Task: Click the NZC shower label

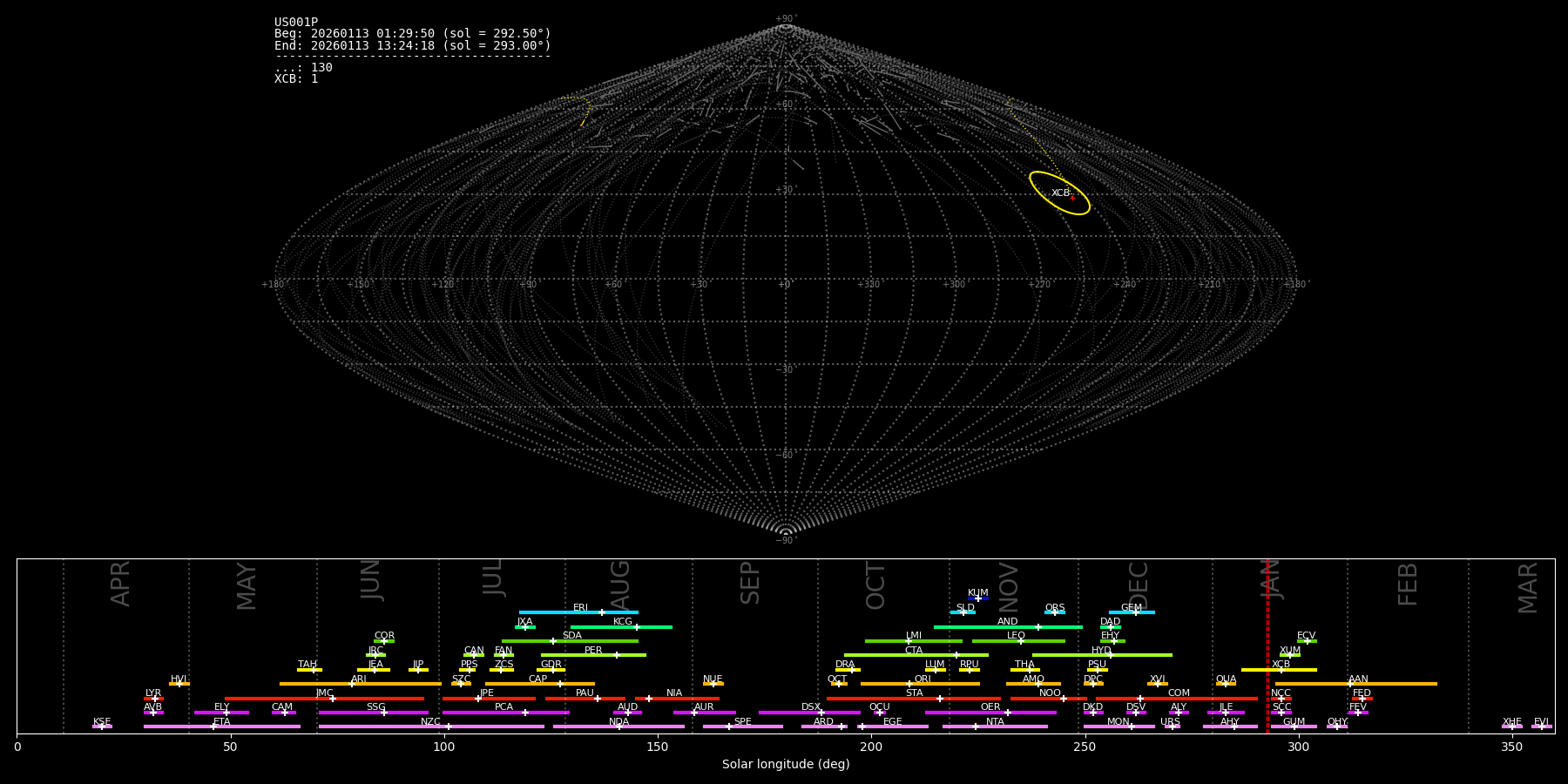Action: click(x=431, y=721)
